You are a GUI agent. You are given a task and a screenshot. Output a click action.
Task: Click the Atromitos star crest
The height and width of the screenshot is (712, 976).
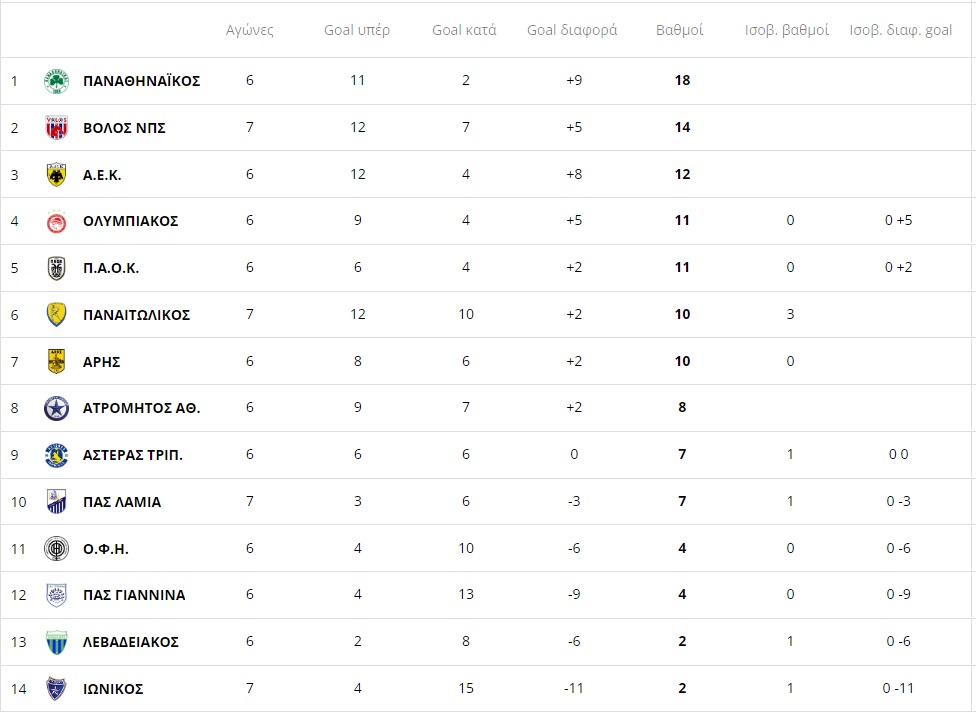coord(57,408)
